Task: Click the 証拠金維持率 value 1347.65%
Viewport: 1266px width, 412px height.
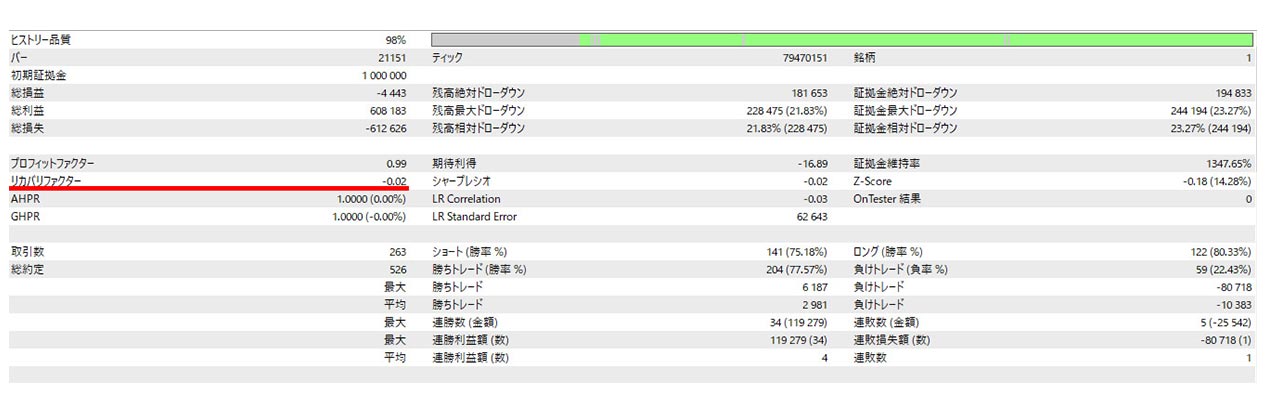Action: (1222, 163)
